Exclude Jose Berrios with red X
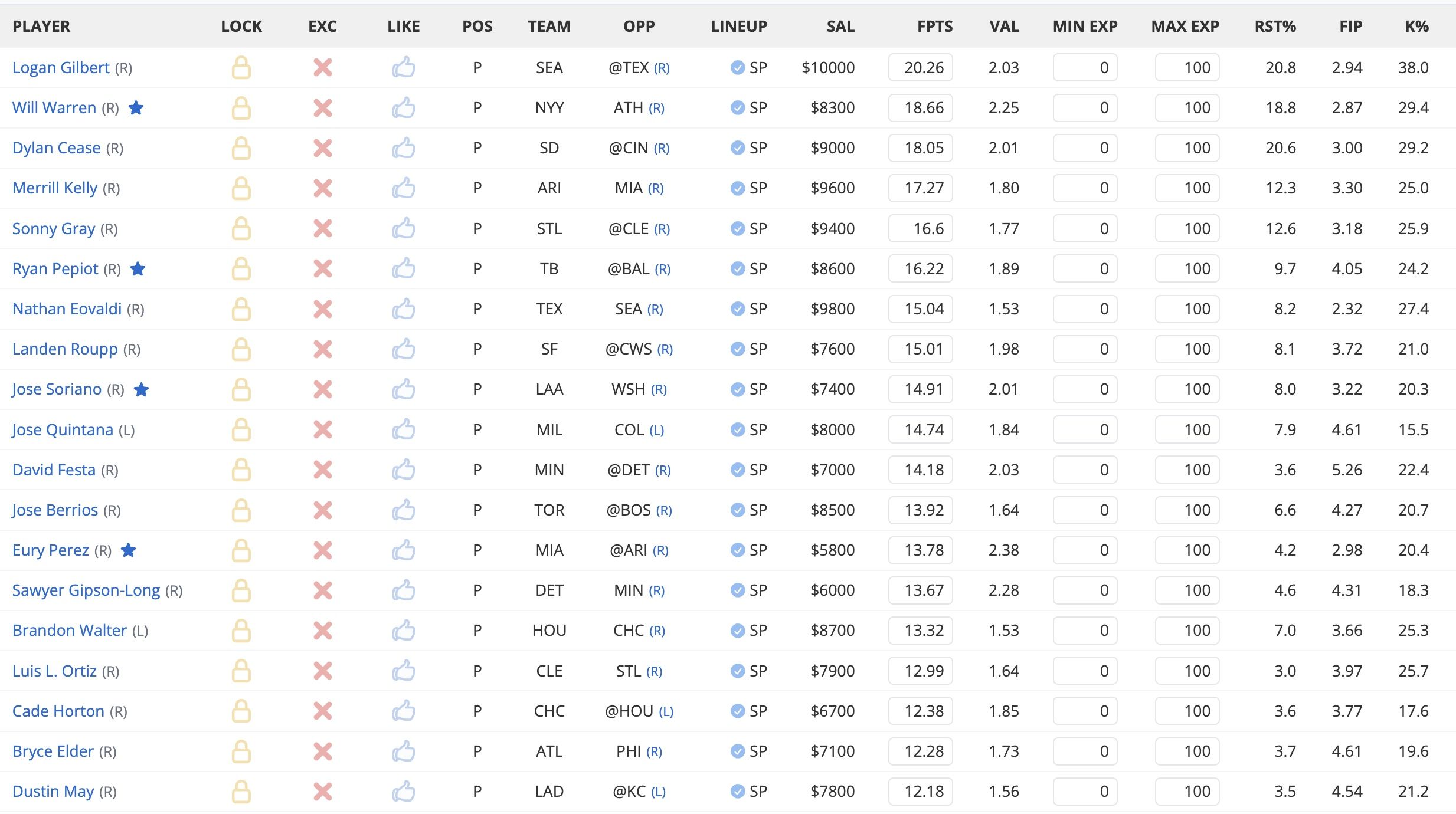This screenshot has height=814, width=1456. tap(323, 510)
